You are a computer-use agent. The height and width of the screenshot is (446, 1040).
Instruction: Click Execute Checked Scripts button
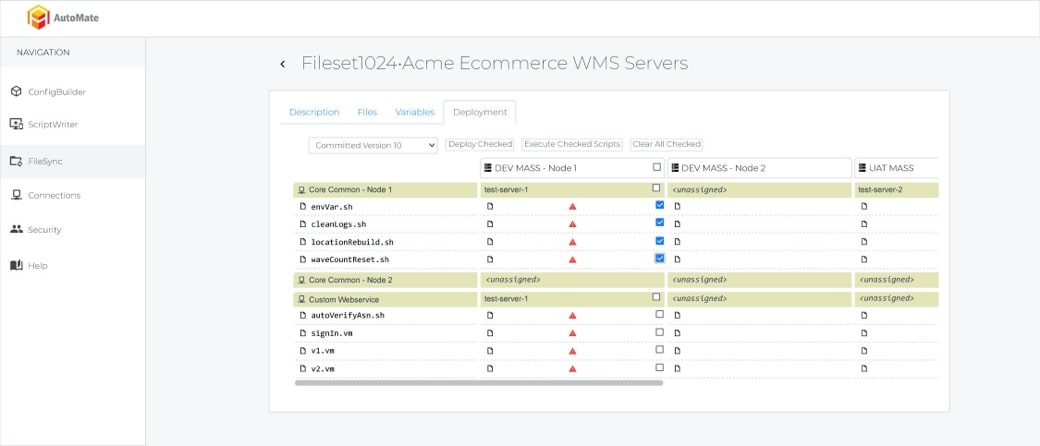point(572,144)
